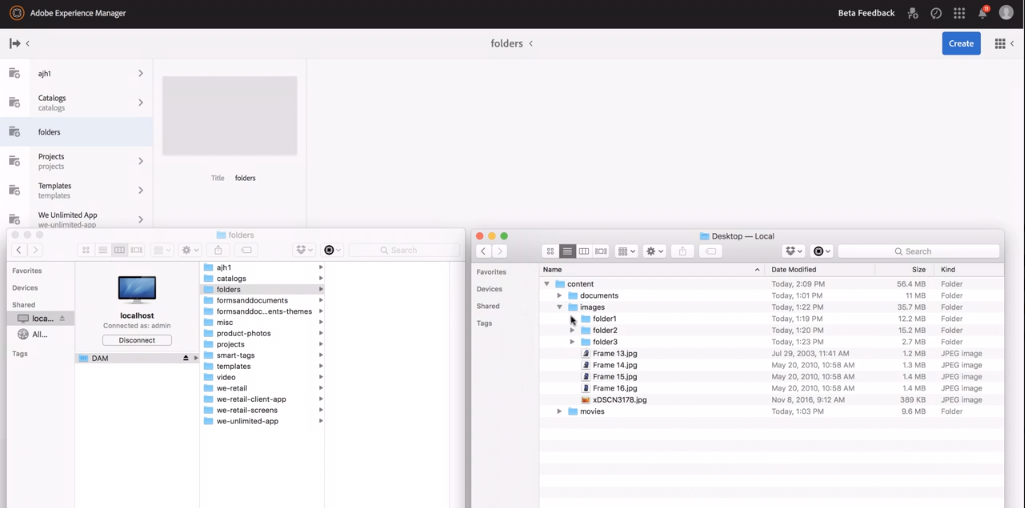Open the action gear menu in Desktop window

(654, 251)
